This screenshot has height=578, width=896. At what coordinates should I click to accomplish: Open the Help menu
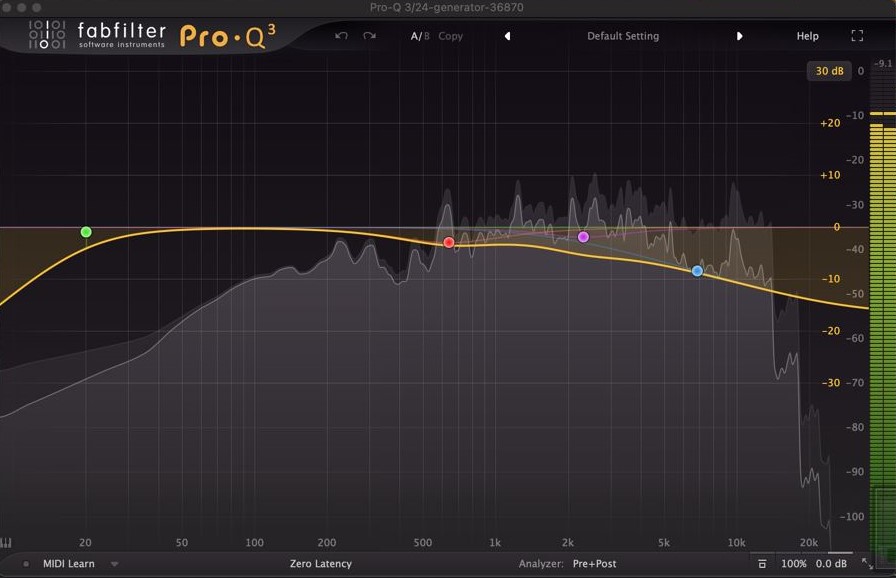point(807,36)
